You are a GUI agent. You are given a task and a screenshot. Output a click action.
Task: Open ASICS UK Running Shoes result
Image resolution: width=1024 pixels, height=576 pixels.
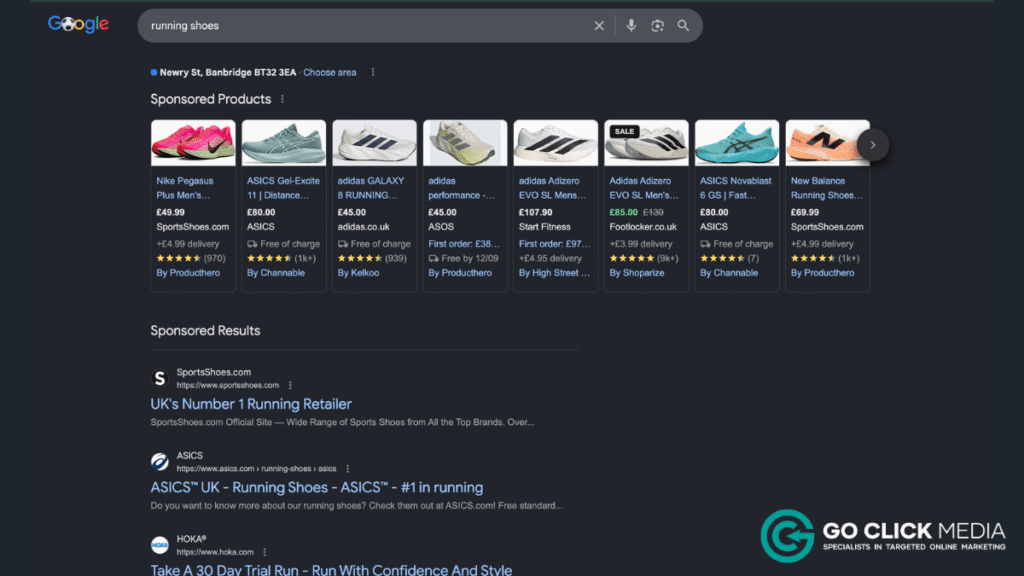tap(317, 488)
